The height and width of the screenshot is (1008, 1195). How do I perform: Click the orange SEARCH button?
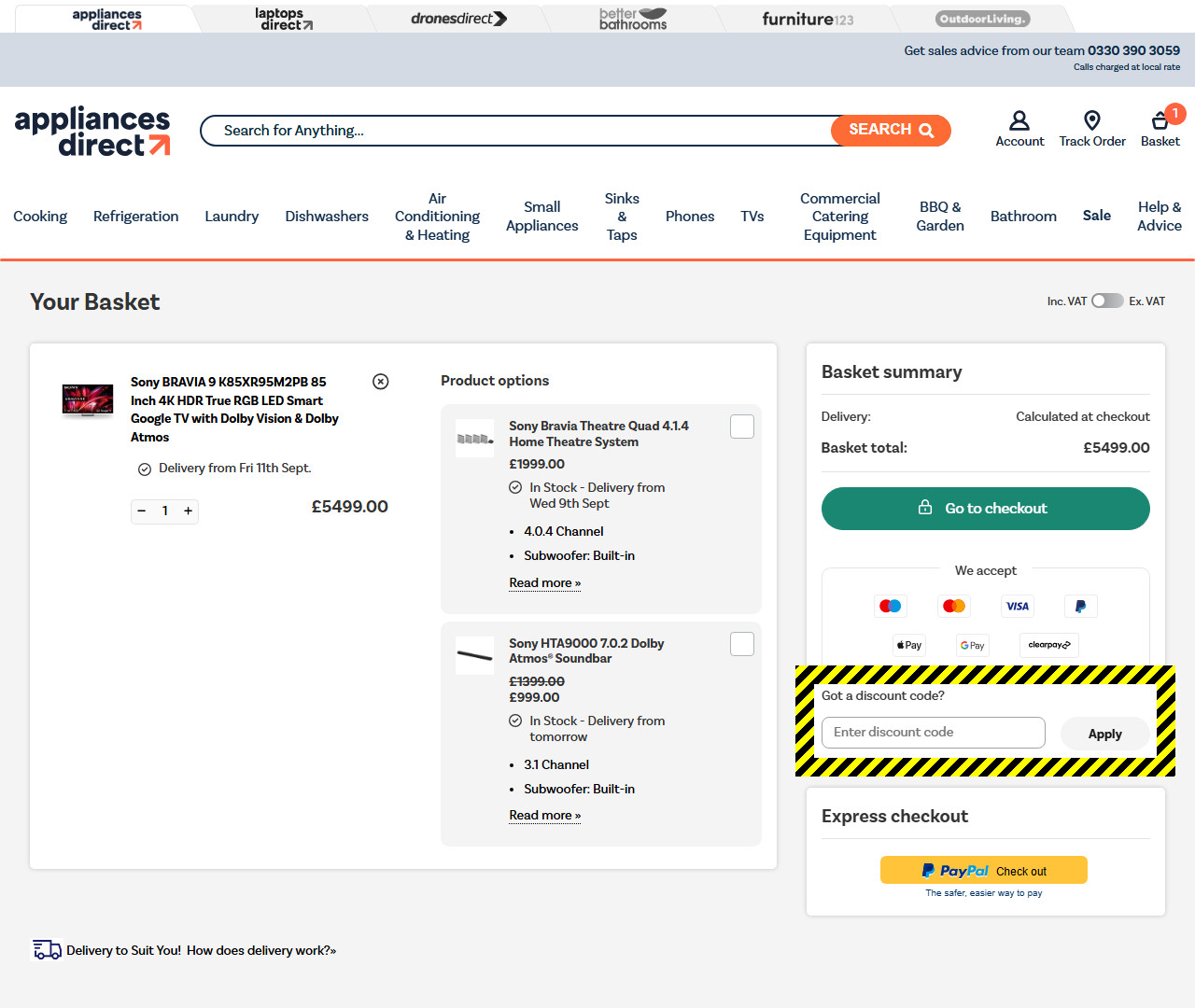[891, 130]
